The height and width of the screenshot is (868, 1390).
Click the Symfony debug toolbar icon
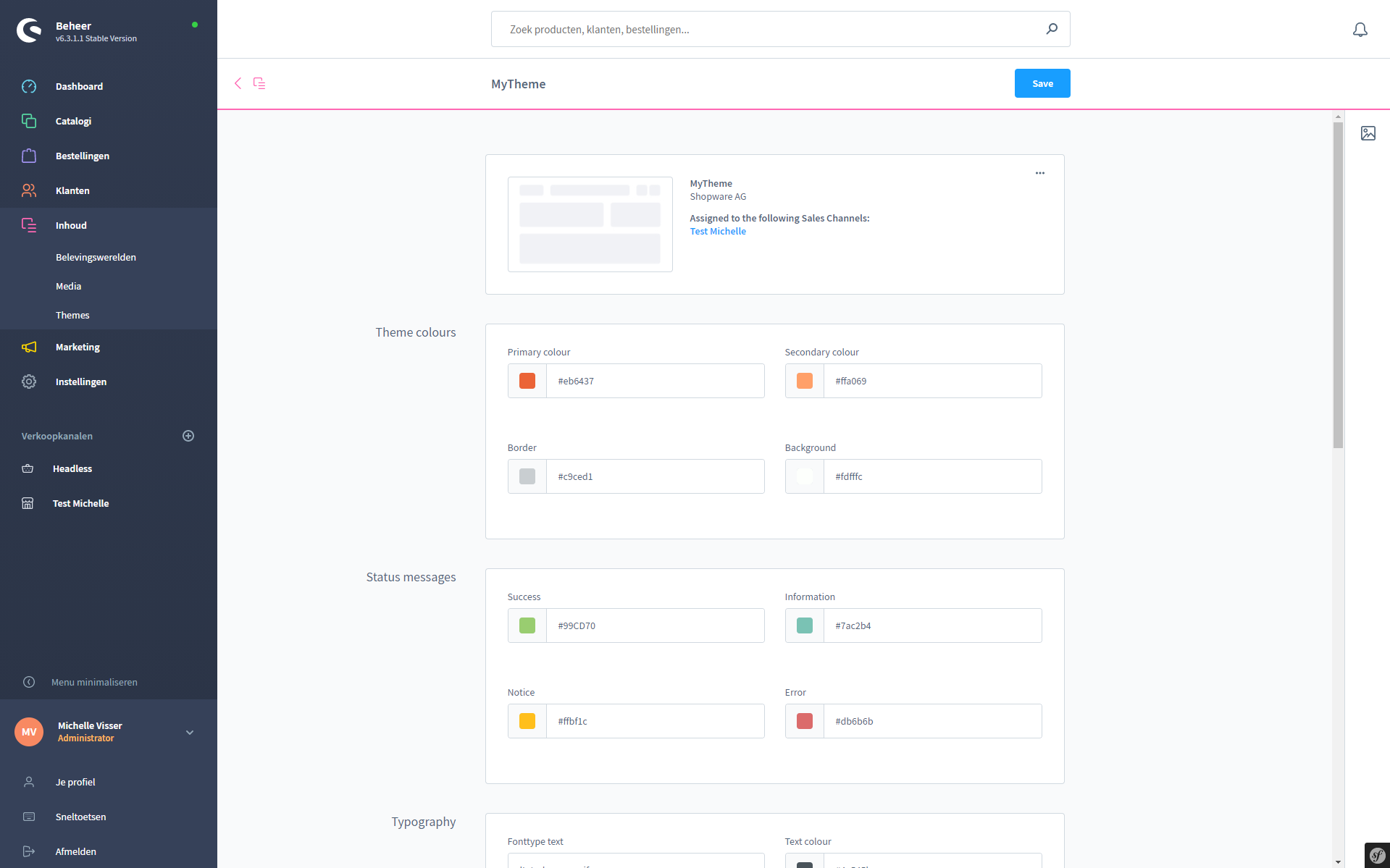1376,855
